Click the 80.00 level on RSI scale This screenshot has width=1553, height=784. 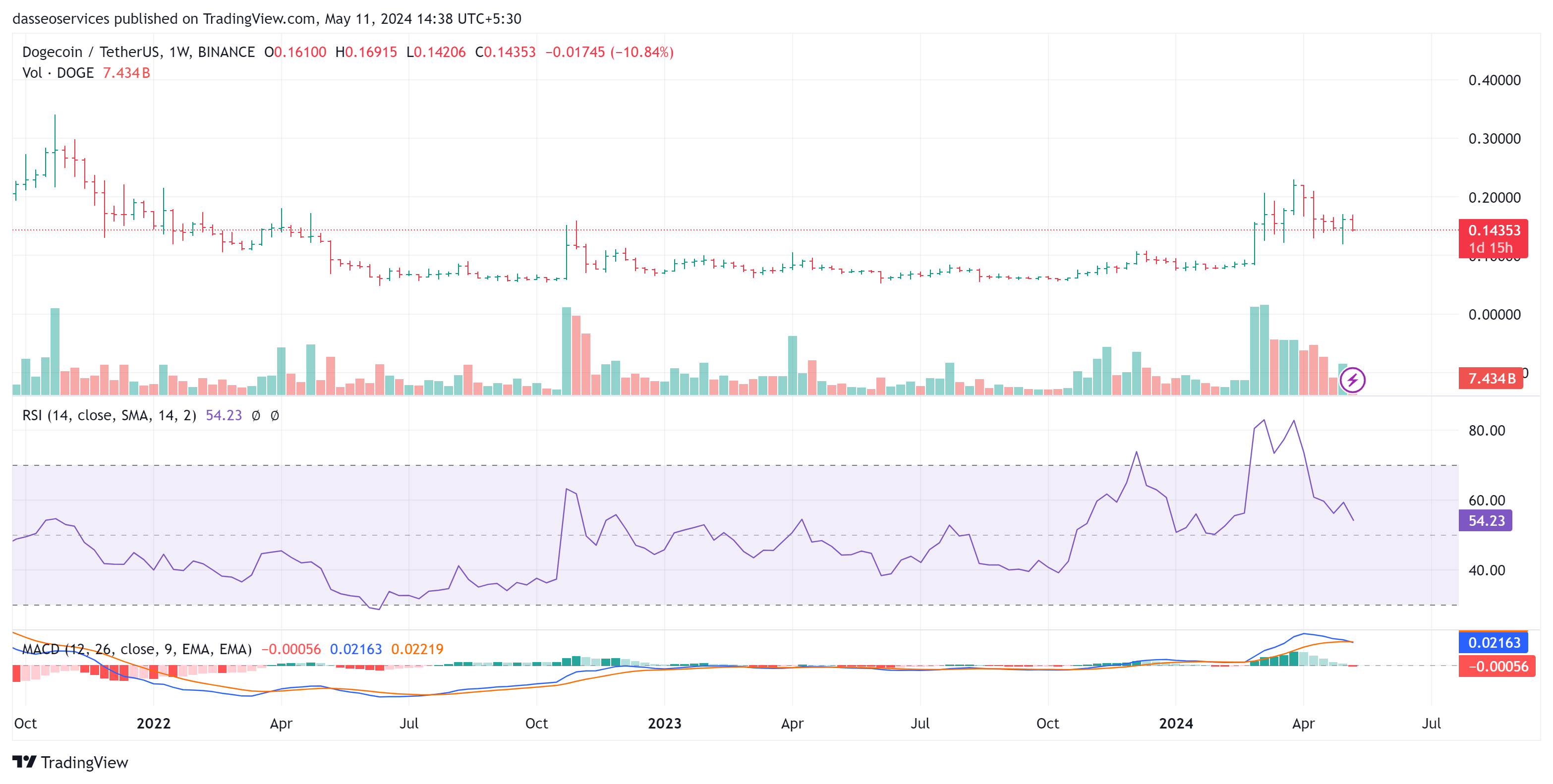(x=1486, y=430)
